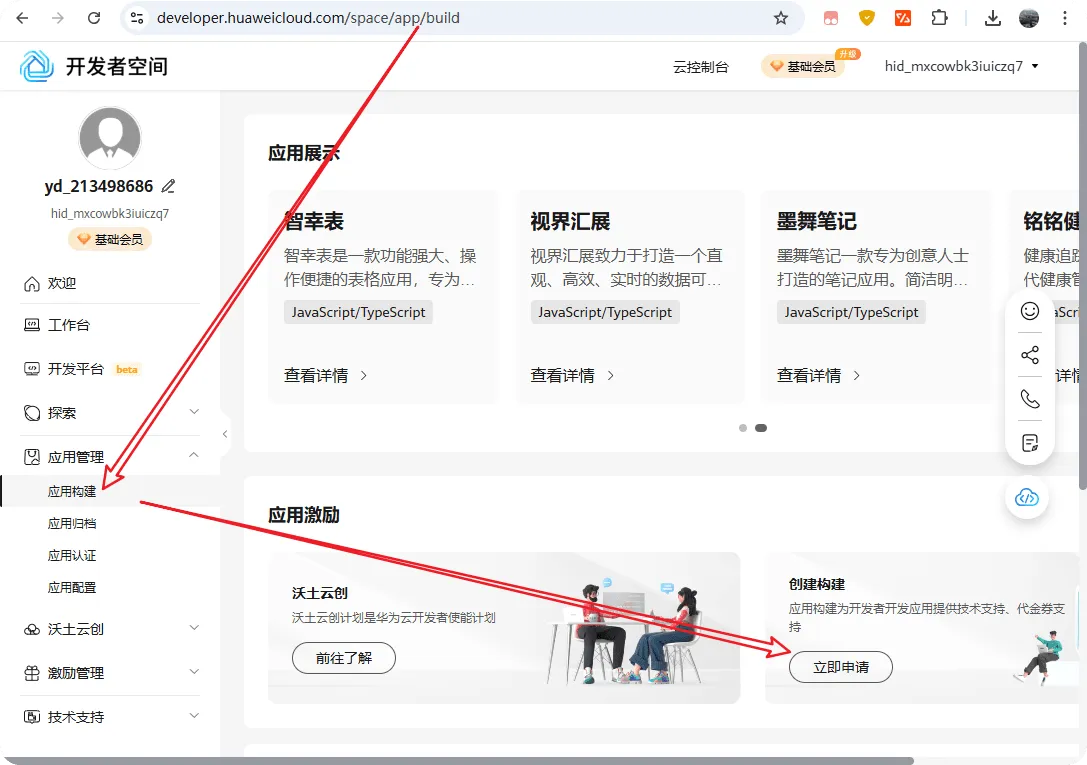Open the browser downloads icon
The image size is (1087, 765).
993,18
